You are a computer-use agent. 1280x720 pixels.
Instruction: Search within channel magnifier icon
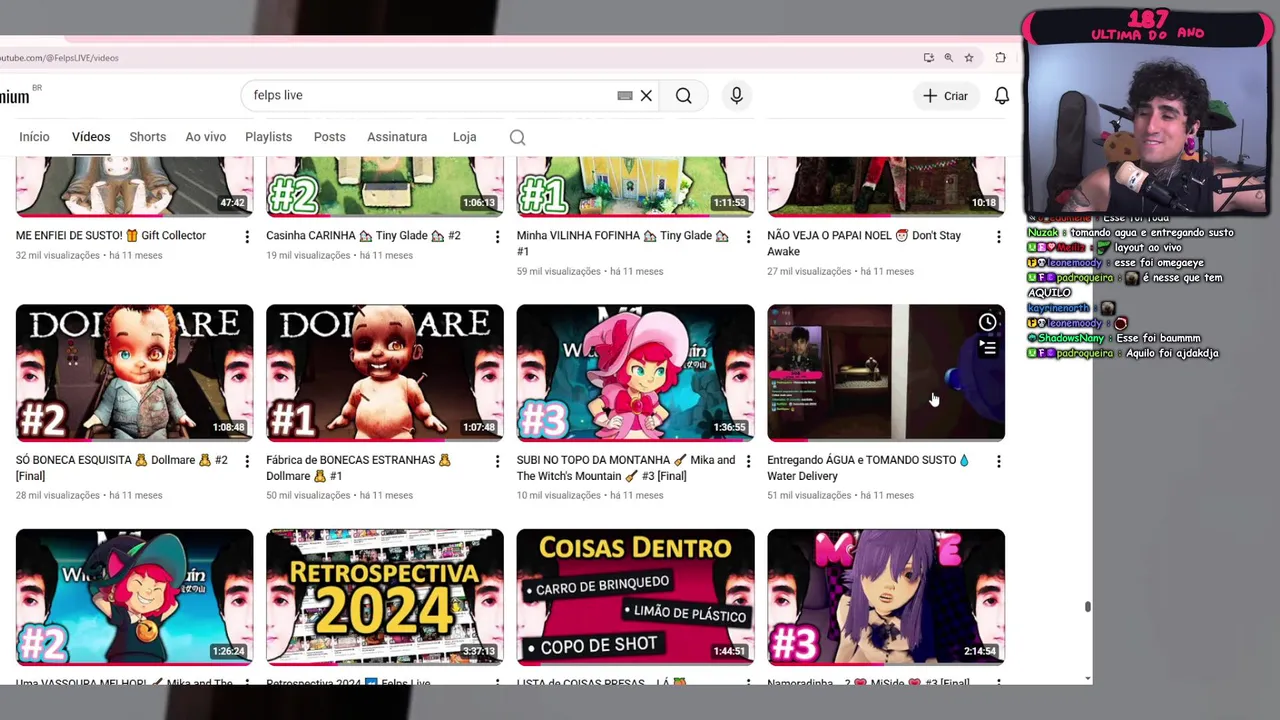[x=517, y=137]
